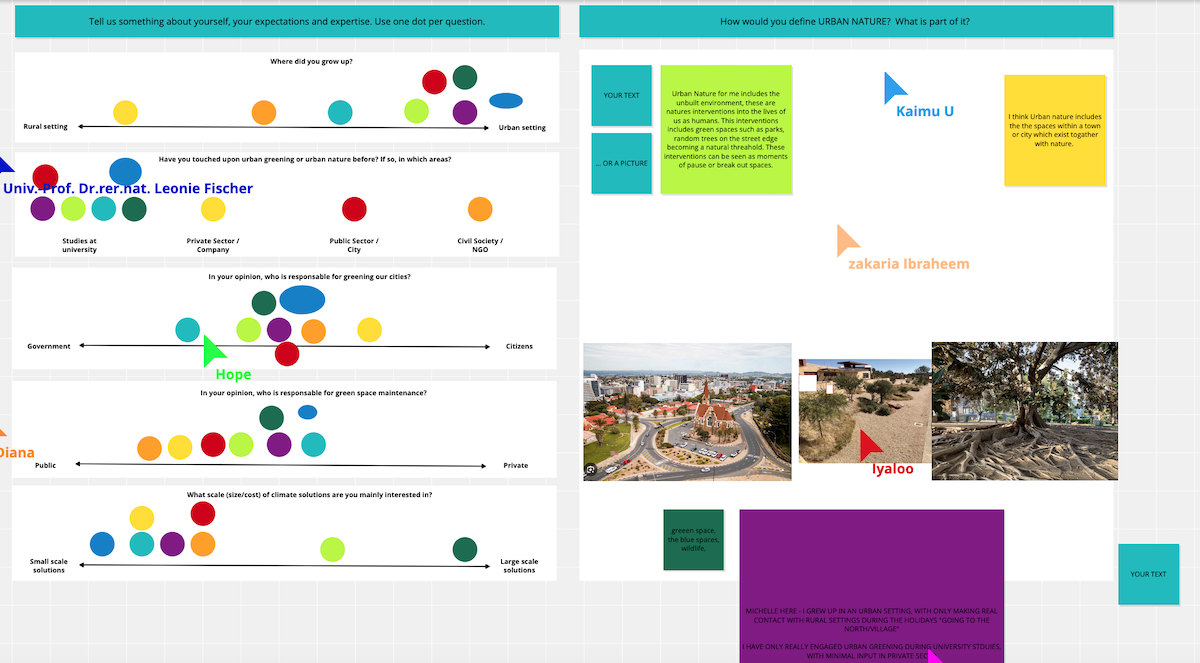This screenshot has height=663, width=1200.
Task: Click 'Government' axis label
Action: point(49,346)
